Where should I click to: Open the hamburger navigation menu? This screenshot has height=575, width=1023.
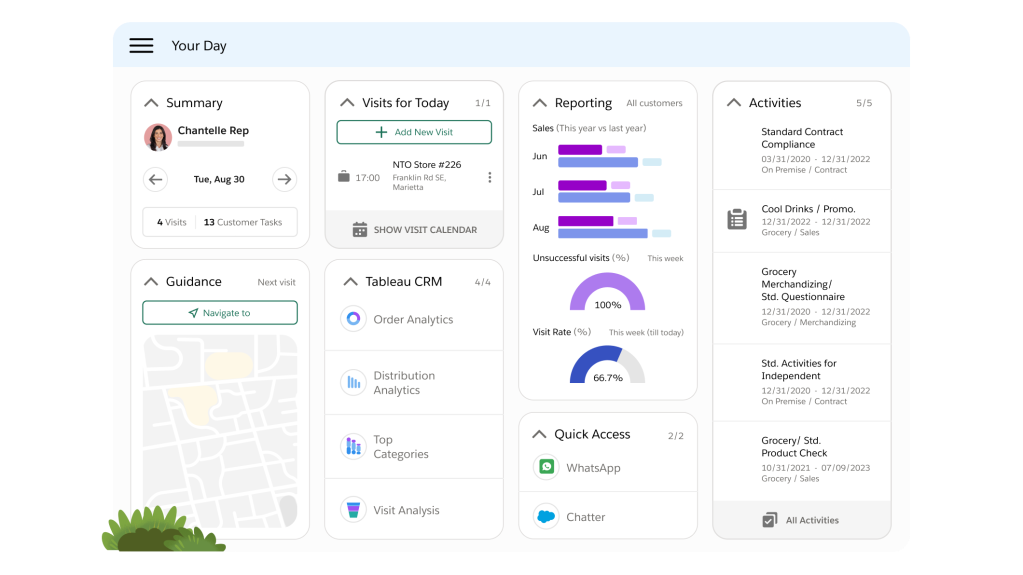141,46
